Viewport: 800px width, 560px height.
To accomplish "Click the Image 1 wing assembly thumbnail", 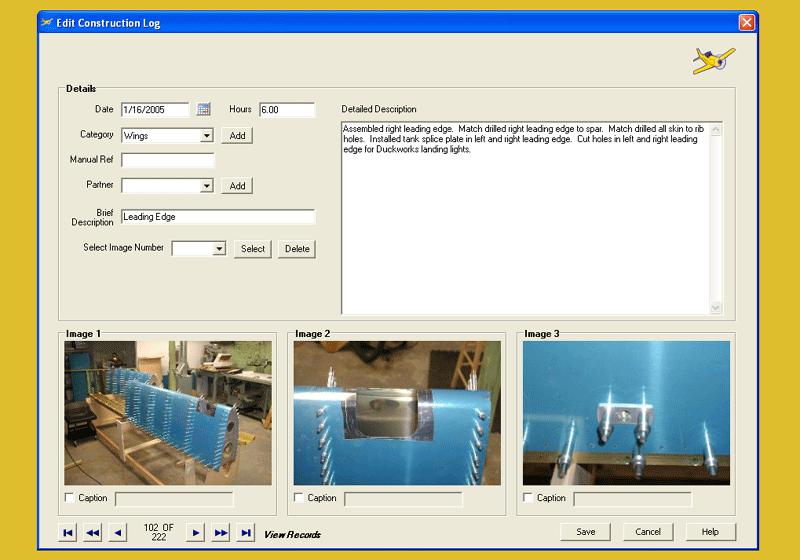I will (168, 413).
